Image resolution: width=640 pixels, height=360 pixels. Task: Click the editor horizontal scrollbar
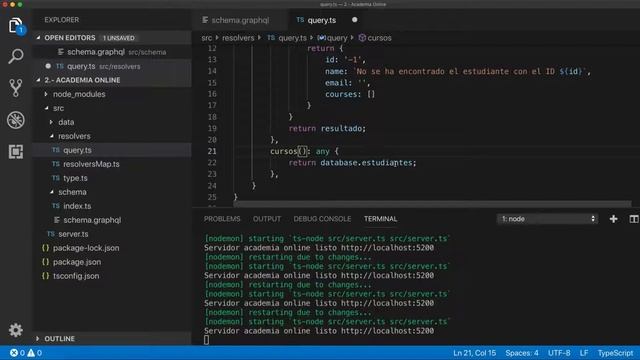coord(432,203)
